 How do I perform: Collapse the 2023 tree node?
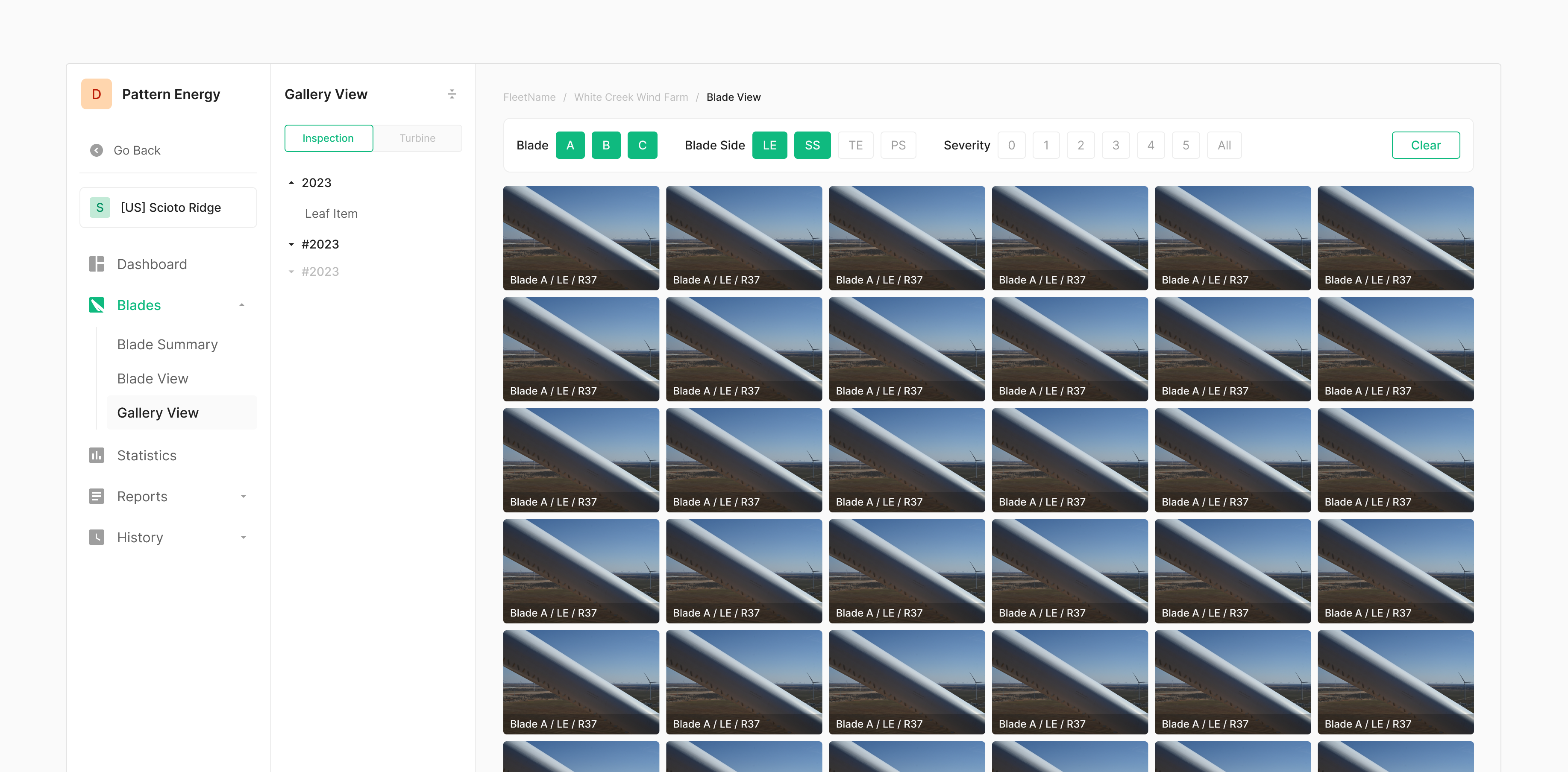coord(291,182)
